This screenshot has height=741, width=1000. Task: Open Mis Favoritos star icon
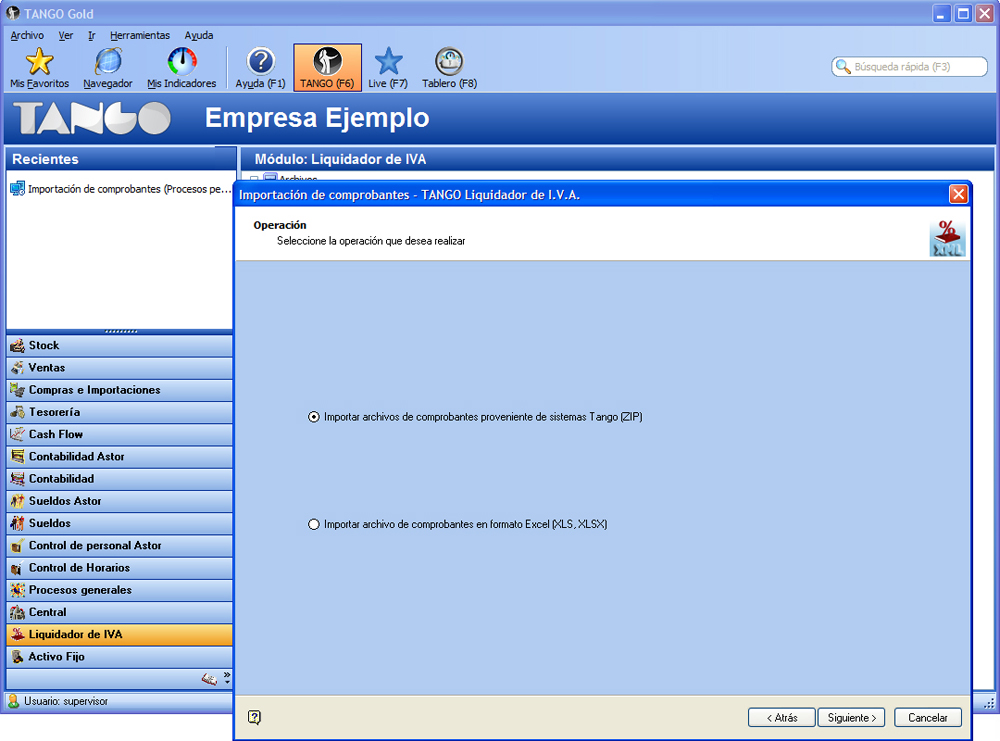coord(39,67)
